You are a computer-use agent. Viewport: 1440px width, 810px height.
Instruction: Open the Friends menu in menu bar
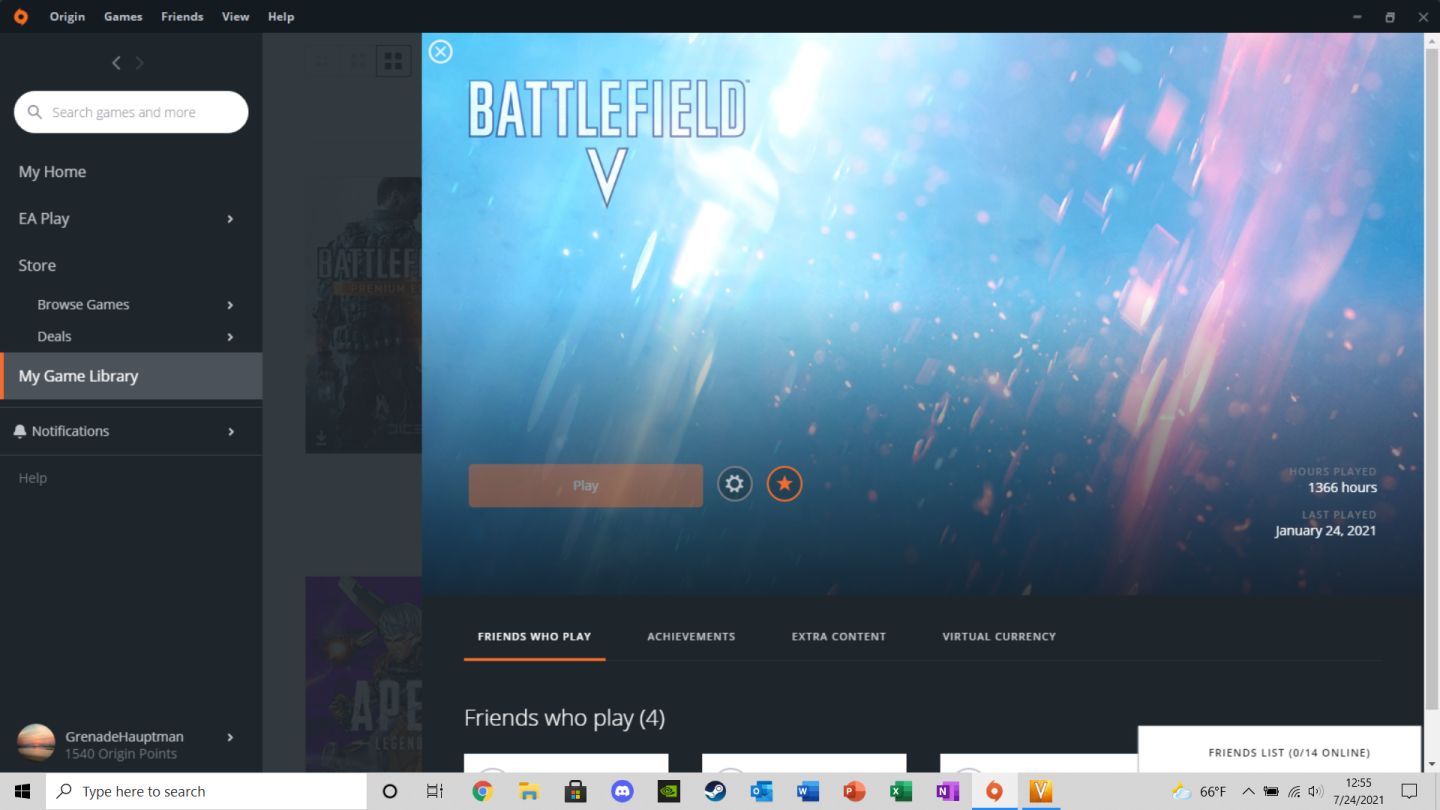coord(182,16)
